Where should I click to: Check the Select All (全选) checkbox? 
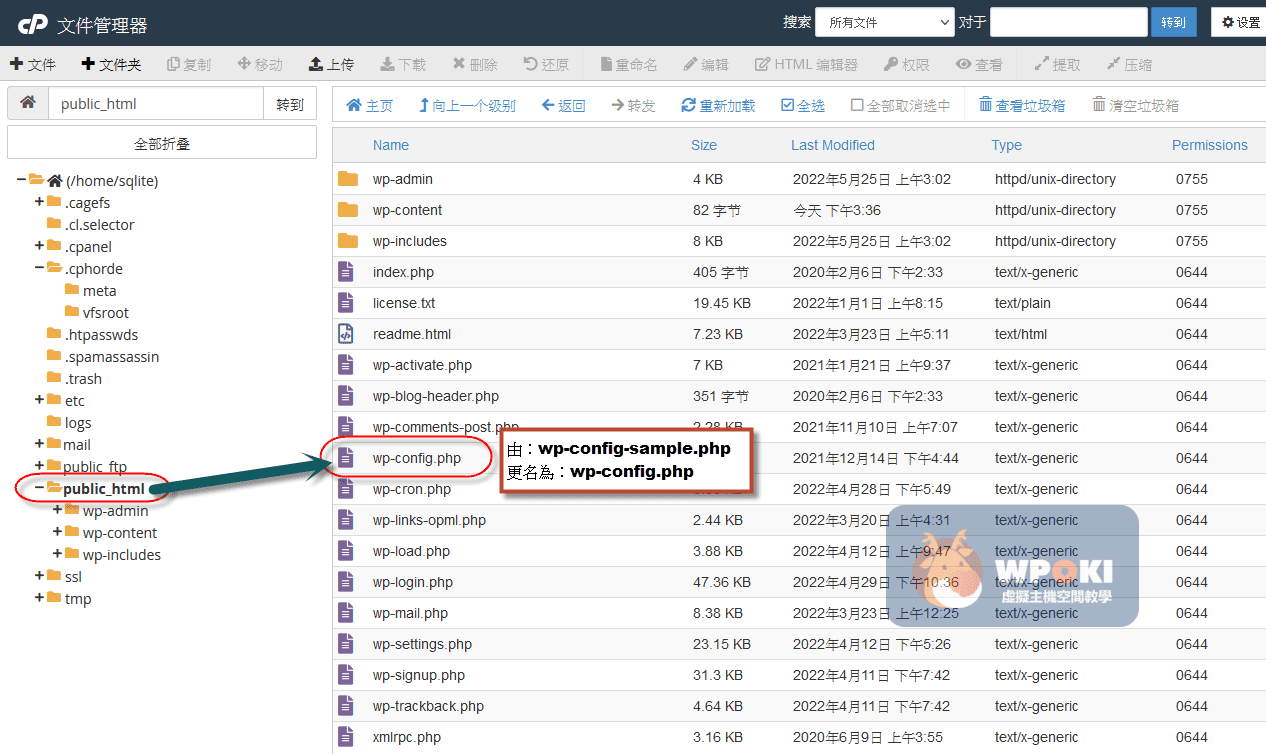pyautogui.click(x=787, y=105)
